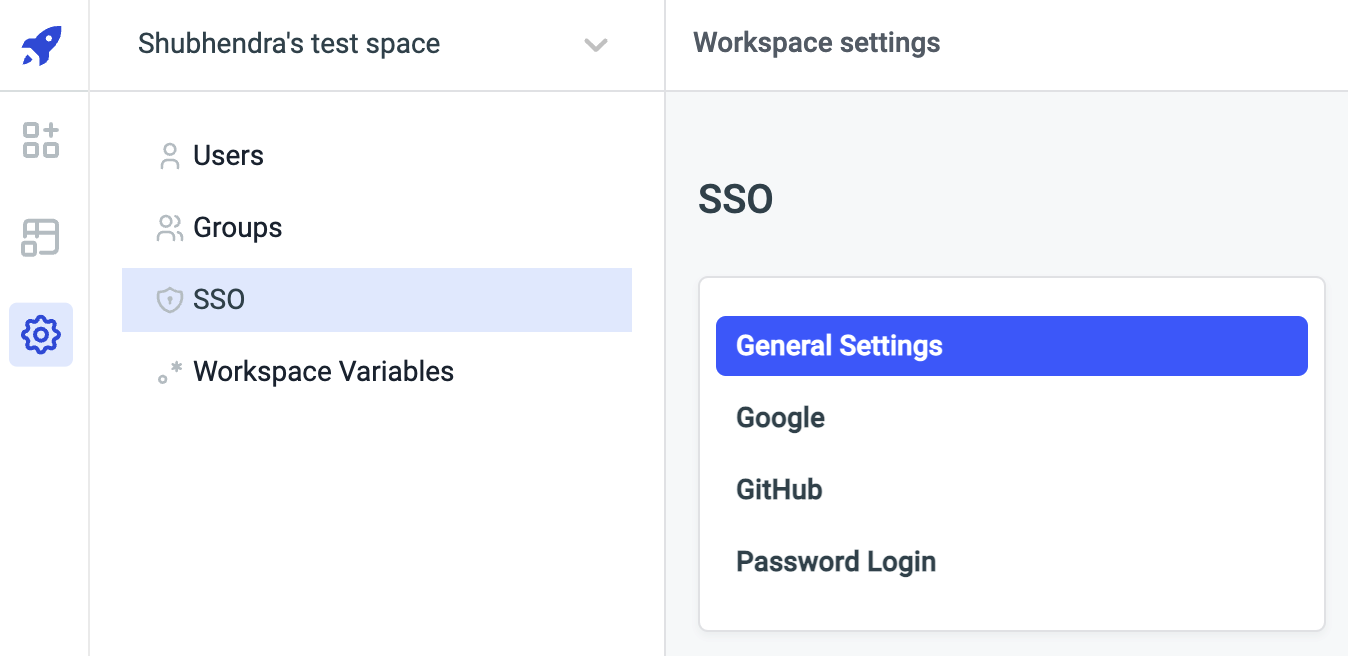Screen dimensions: 1348x656
Task: Switch to the General Settings tab
Action: click(1011, 346)
